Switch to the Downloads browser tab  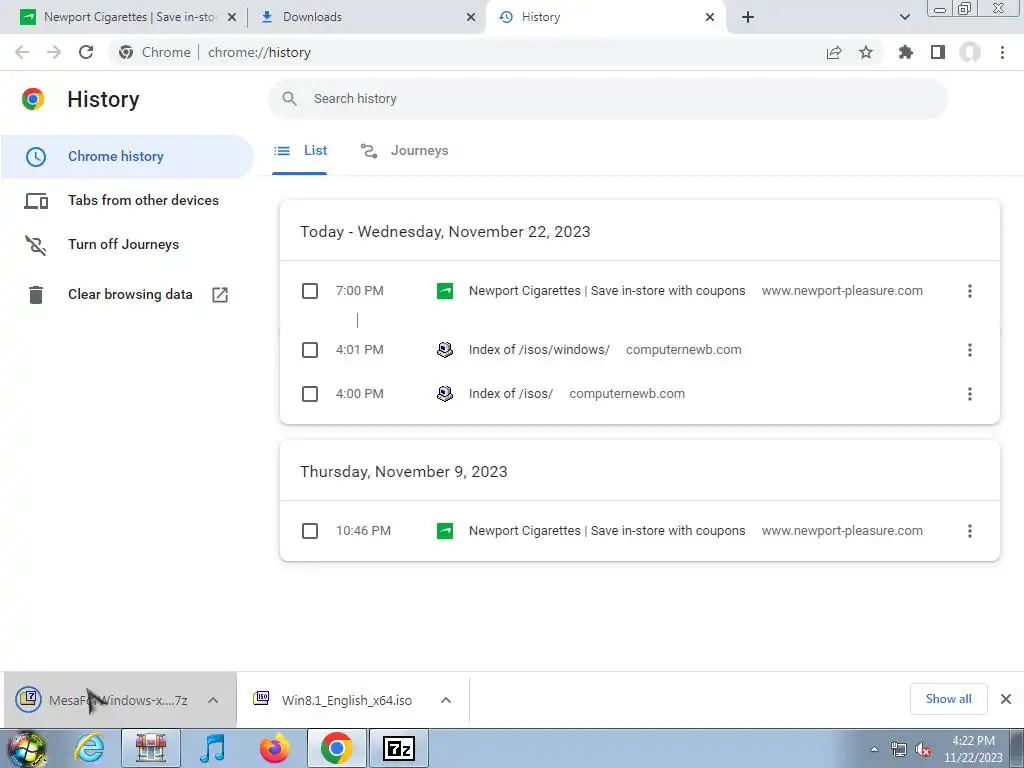click(366, 17)
